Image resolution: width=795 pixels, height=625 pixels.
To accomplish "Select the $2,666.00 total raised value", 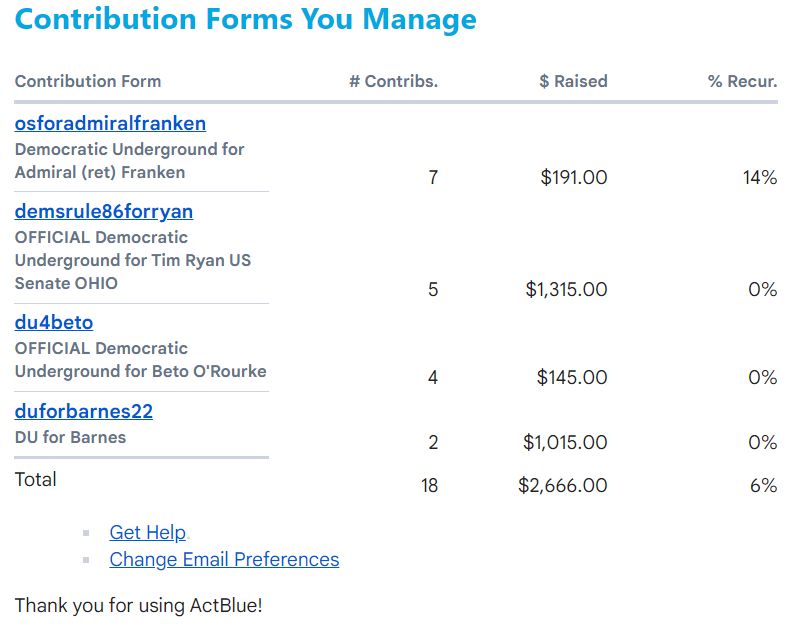I will (563, 485).
